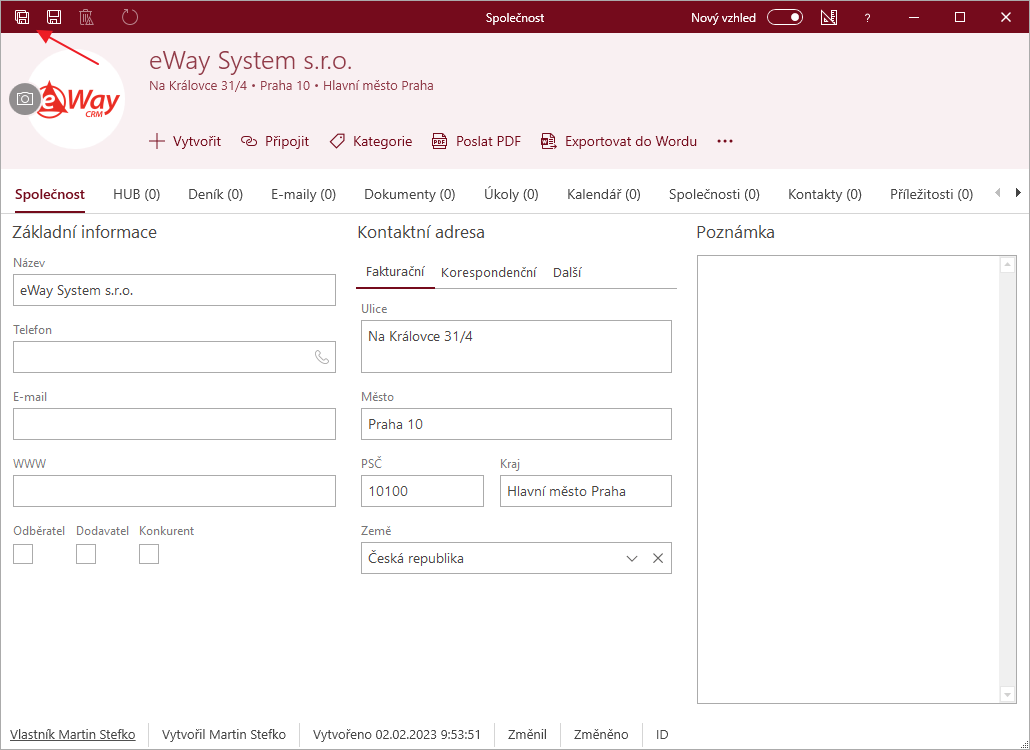Click the ID status entry
Viewport: 1030px width, 750px height.
[662, 734]
